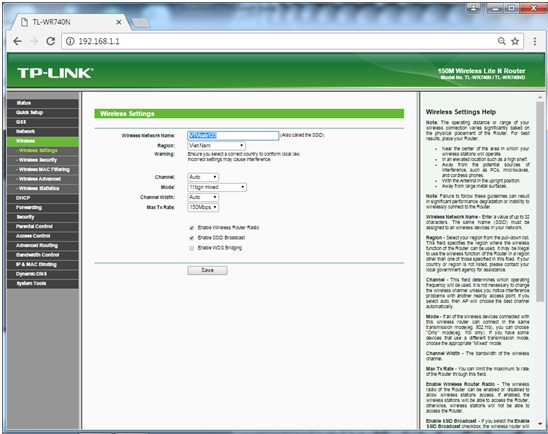Open the Network menu item
Screen dimensions: 548x434
point(43,131)
